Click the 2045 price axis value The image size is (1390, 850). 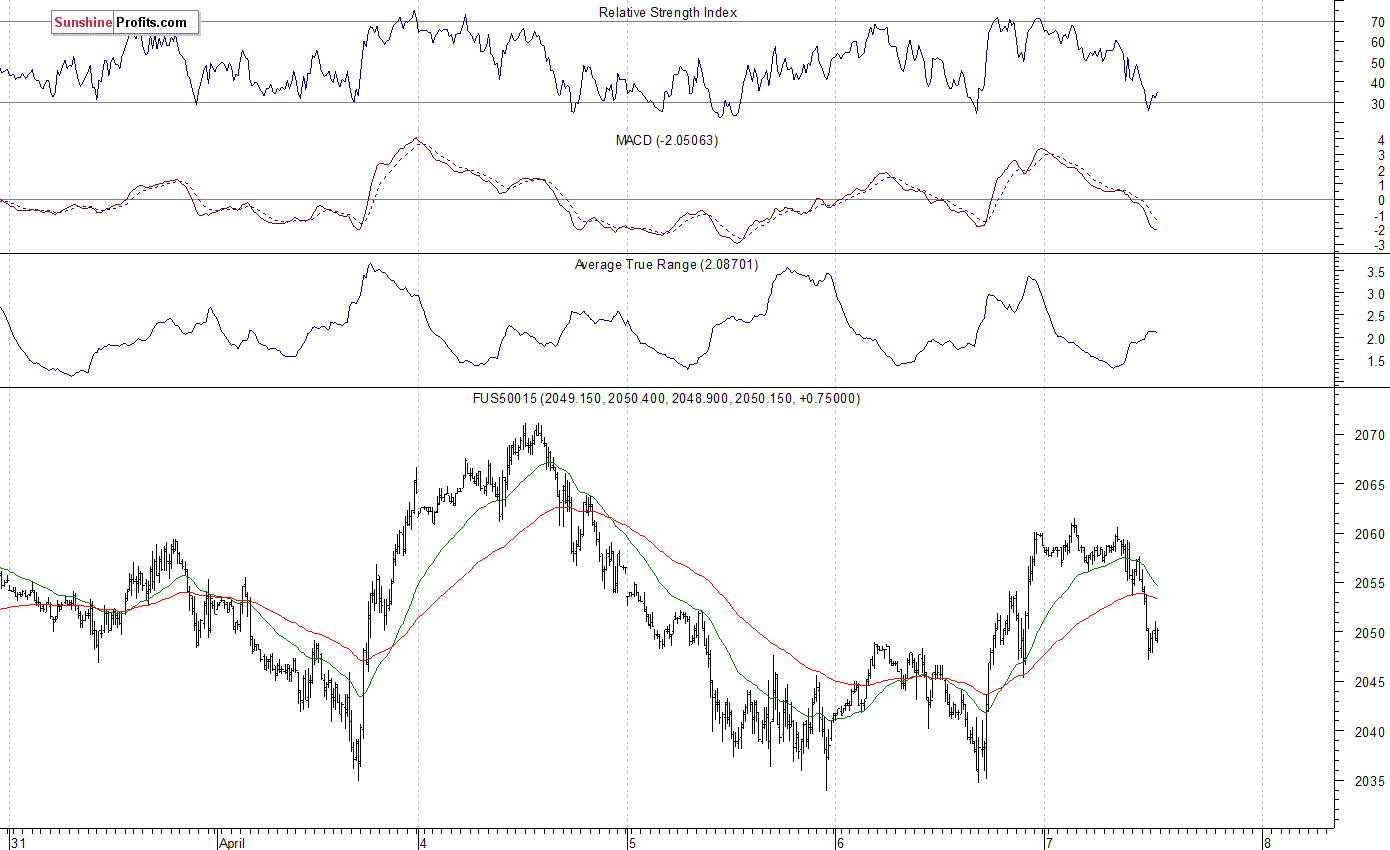click(x=1370, y=682)
